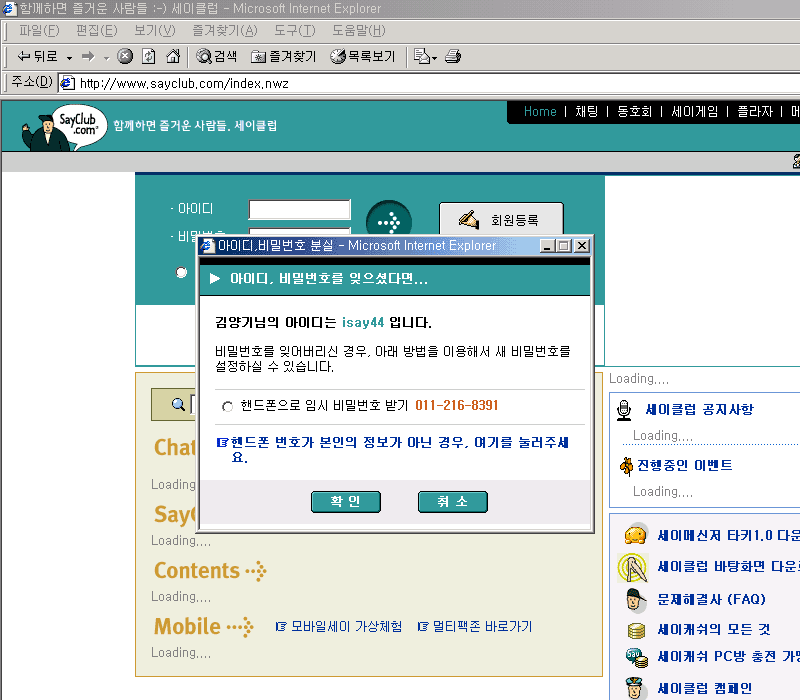Maximize the 아이디,비밀번호 분실 popup window

[564, 246]
